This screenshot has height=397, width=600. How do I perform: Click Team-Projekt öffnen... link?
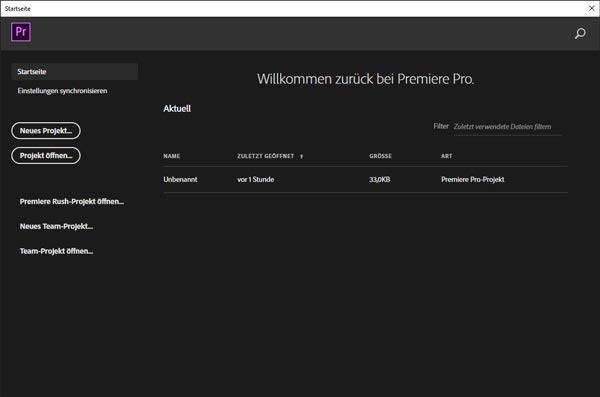pos(57,251)
